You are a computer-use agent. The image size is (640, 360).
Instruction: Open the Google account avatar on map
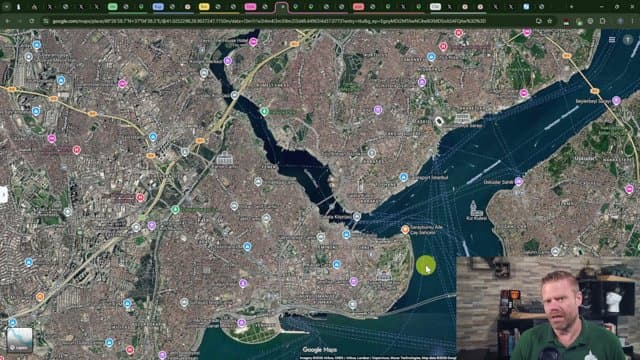(x=628, y=40)
